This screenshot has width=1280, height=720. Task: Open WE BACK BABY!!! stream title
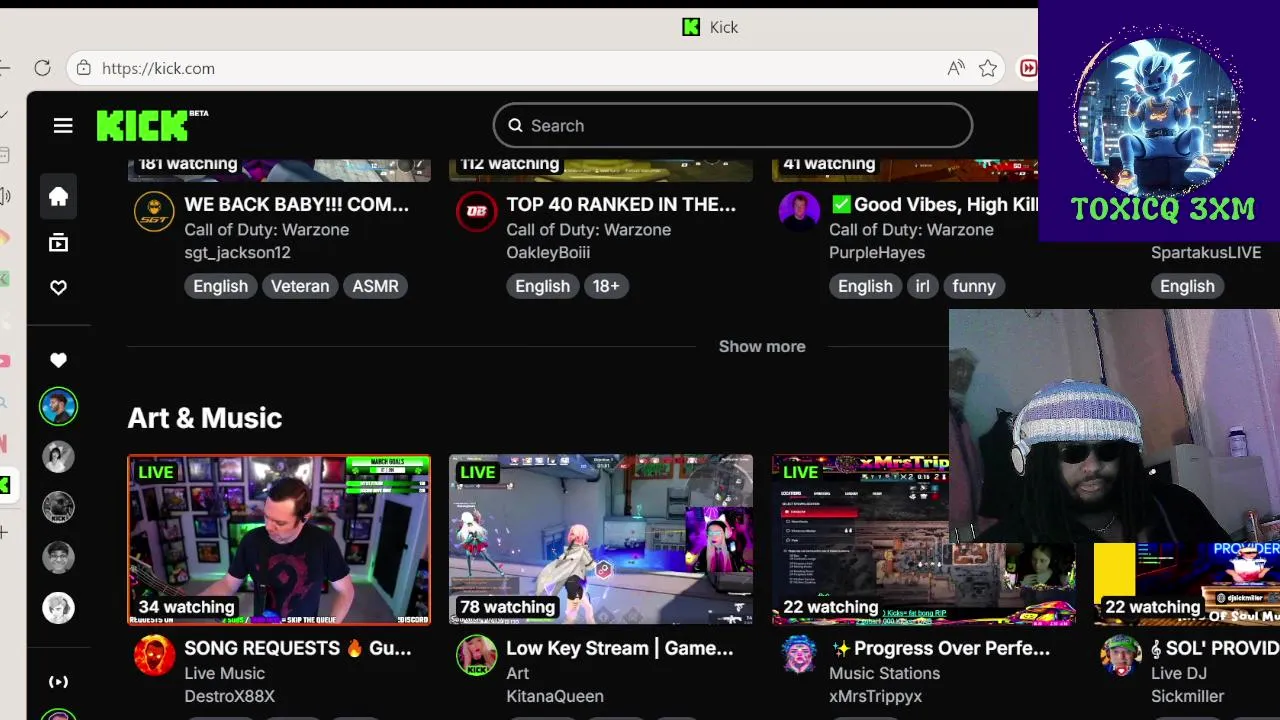(x=297, y=204)
